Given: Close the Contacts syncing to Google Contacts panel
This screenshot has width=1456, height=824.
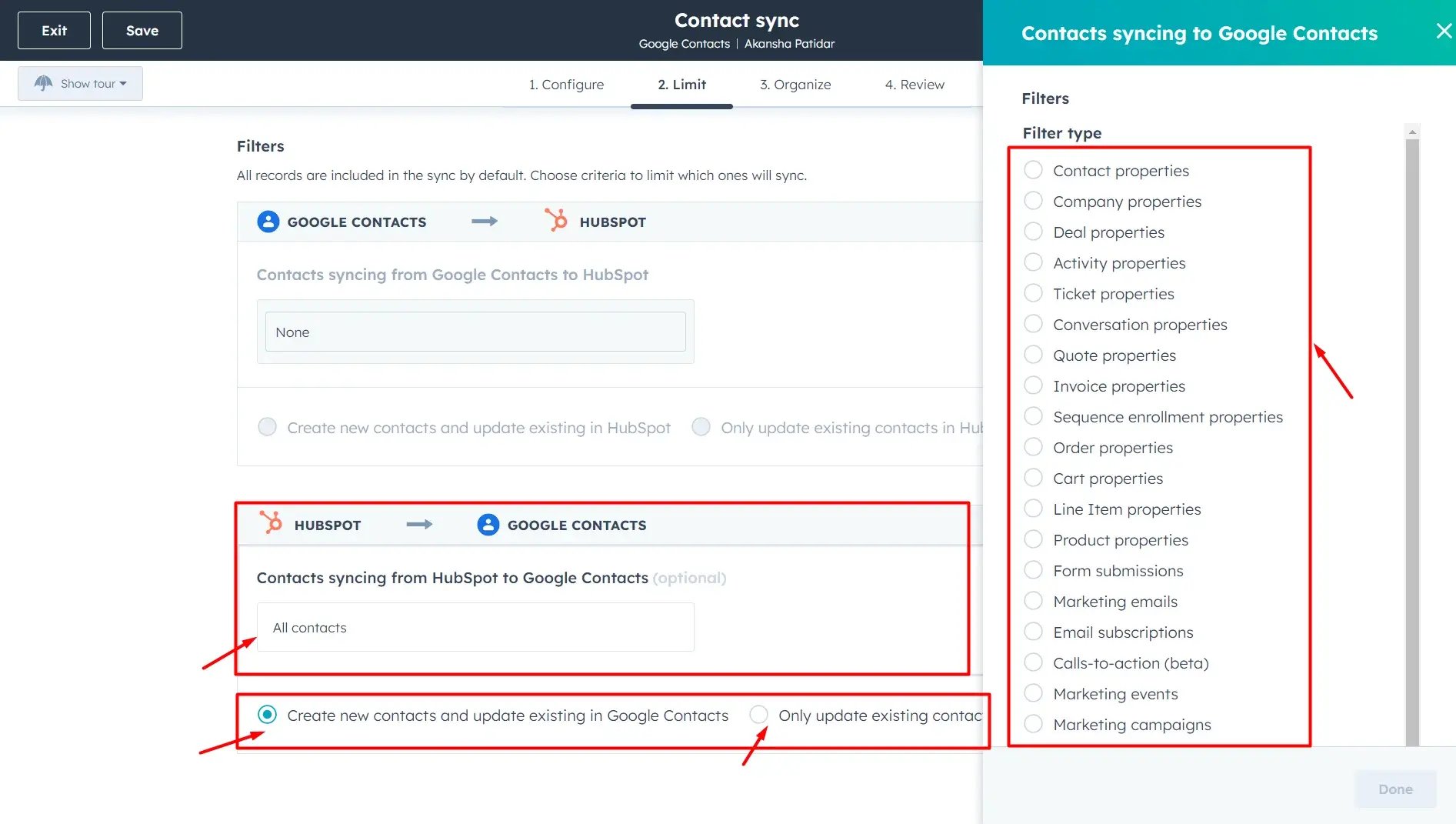Looking at the screenshot, I should tap(1444, 31).
